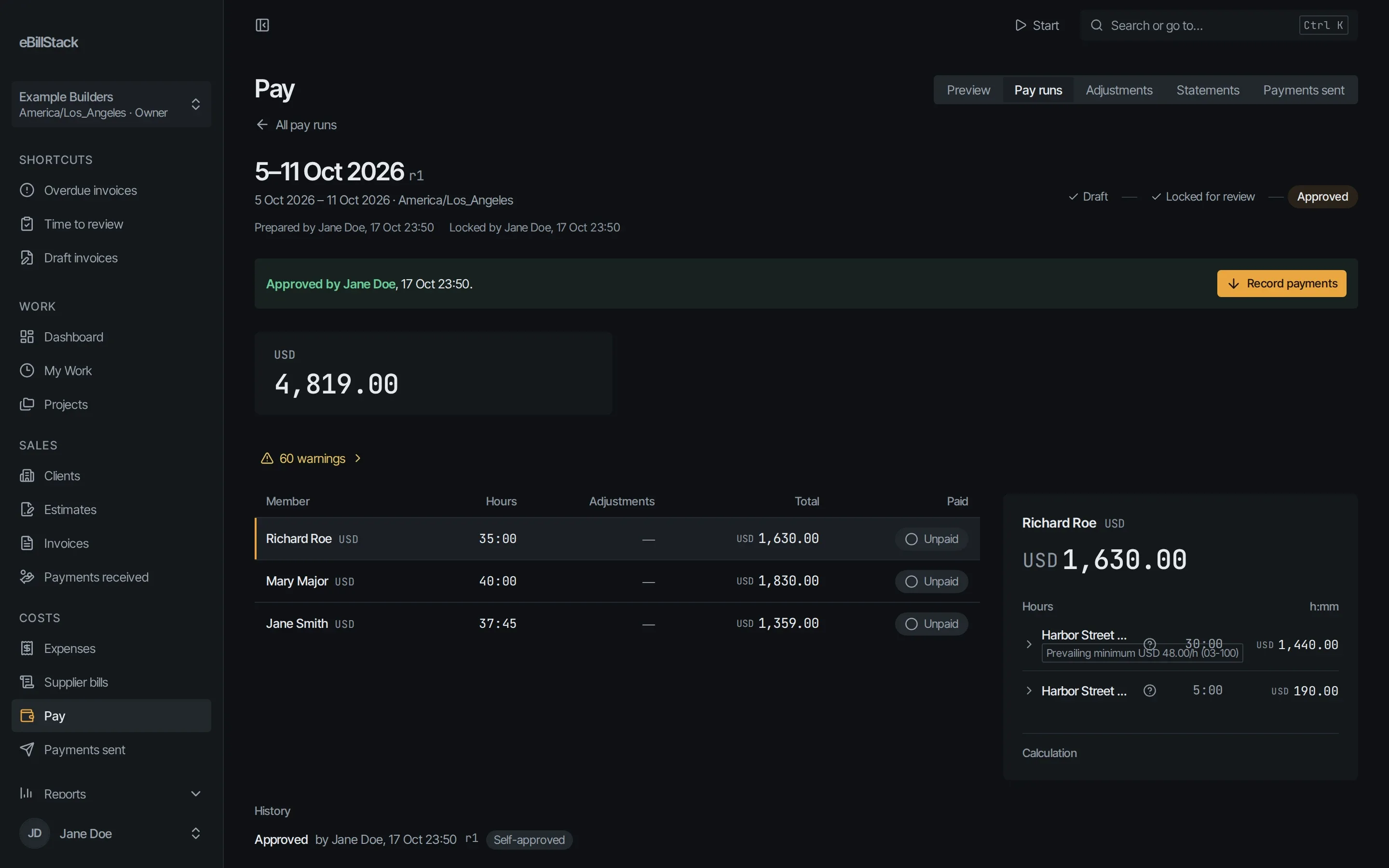The width and height of the screenshot is (1389, 868).
Task: Switch to Statements tab
Action: [1208, 90]
